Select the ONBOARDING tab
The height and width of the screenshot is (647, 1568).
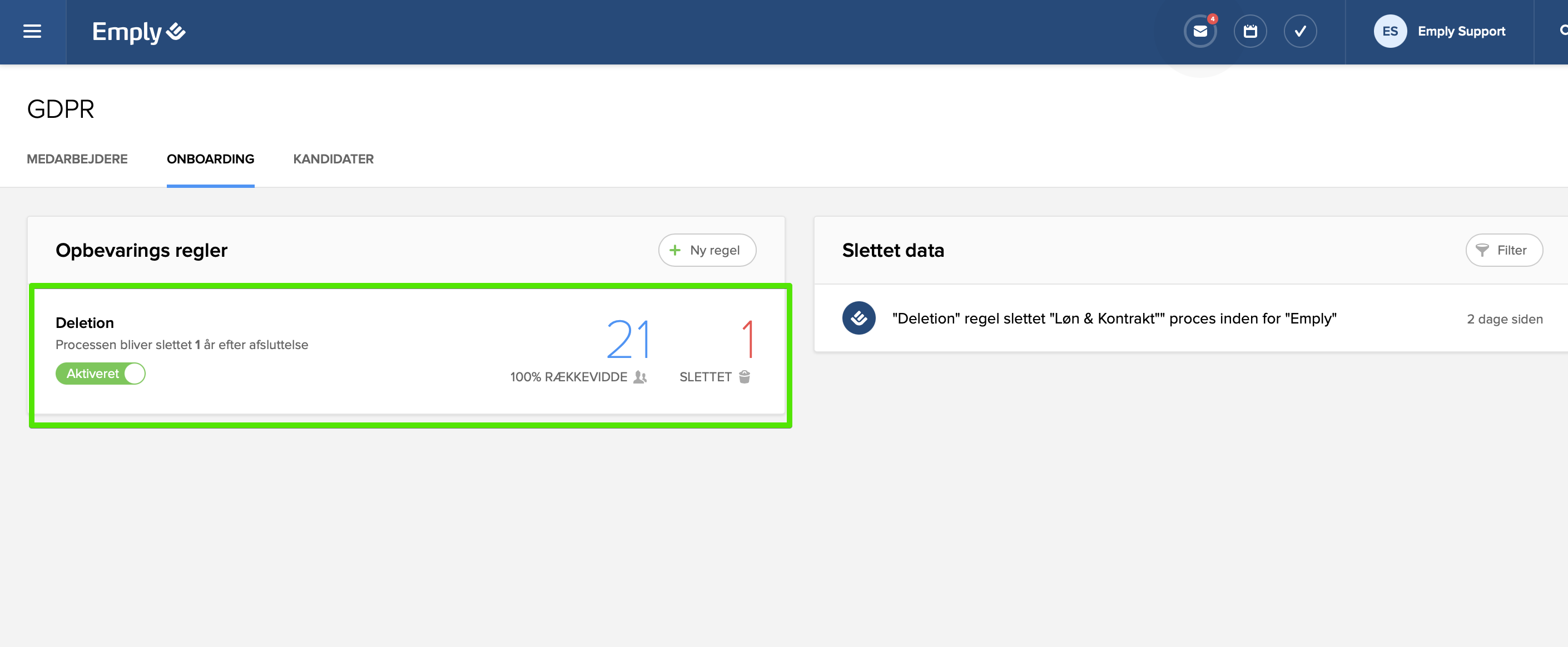210,160
